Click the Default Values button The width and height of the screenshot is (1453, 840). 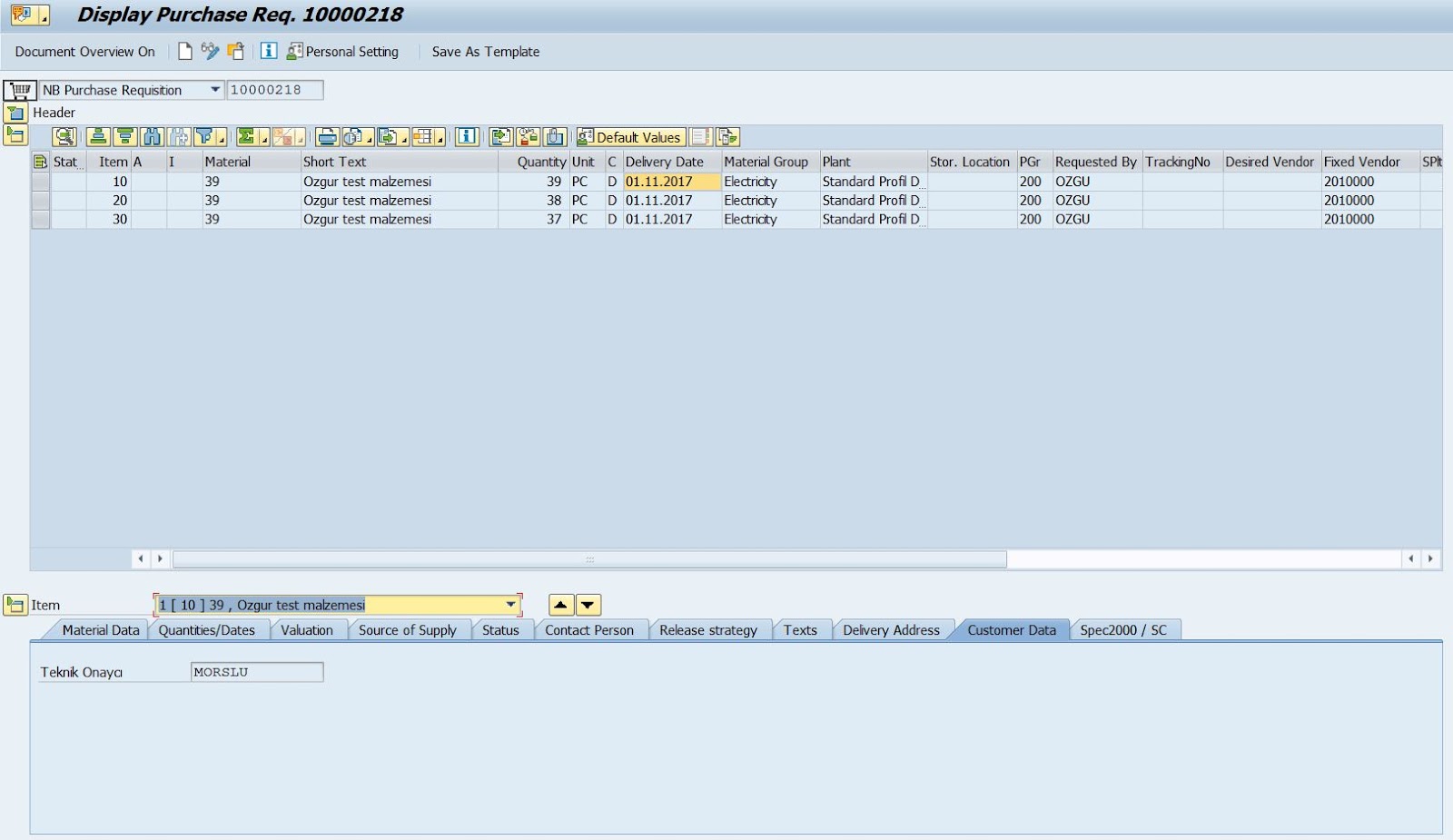click(633, 136)
